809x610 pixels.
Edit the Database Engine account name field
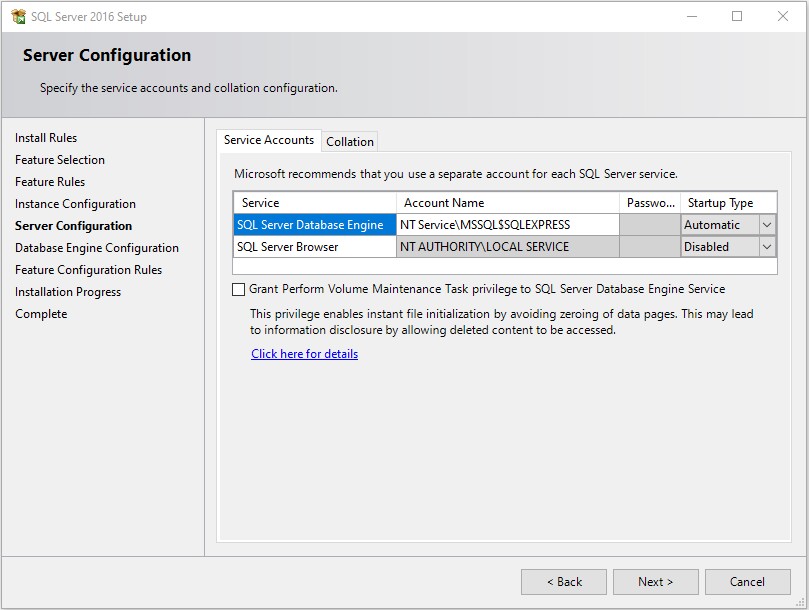pyautogui.click(x=507, y=225)
